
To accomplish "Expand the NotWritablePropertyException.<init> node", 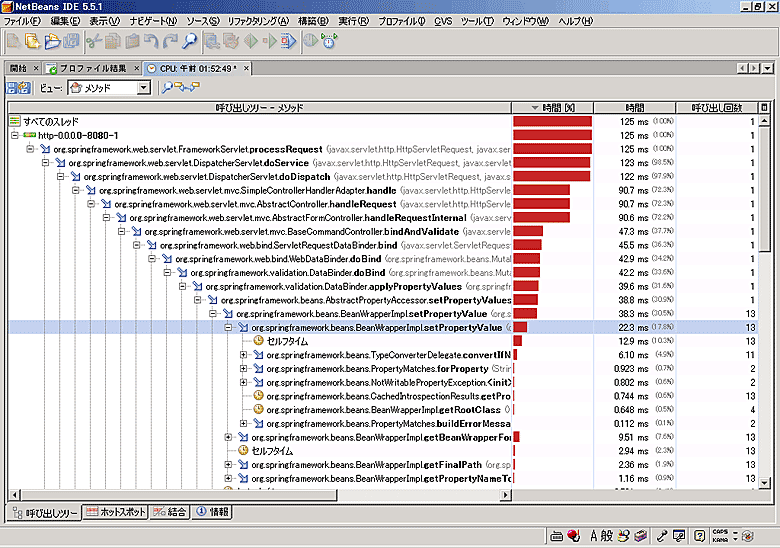I will click(243, 382).
